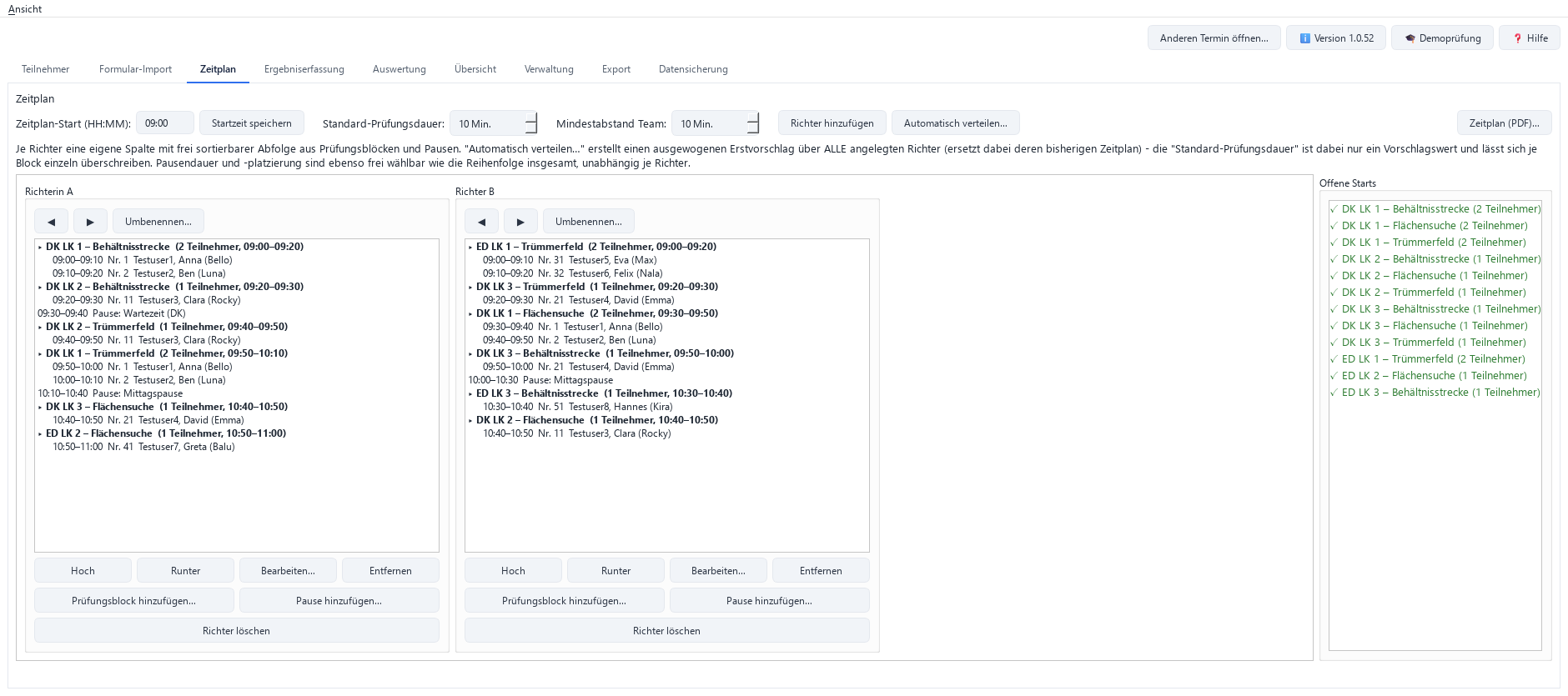
Task: Add Prüfungsblock to Richterin A
Action: (x=134, y=601)
